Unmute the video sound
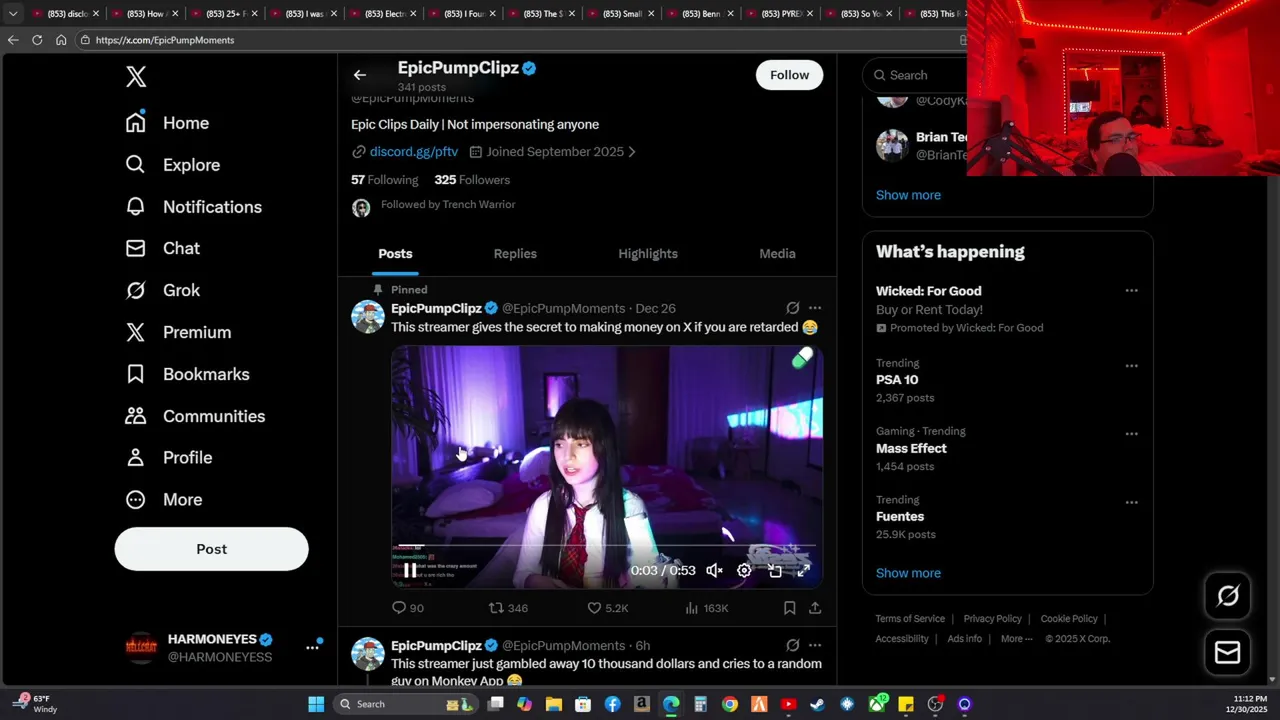 714,570
